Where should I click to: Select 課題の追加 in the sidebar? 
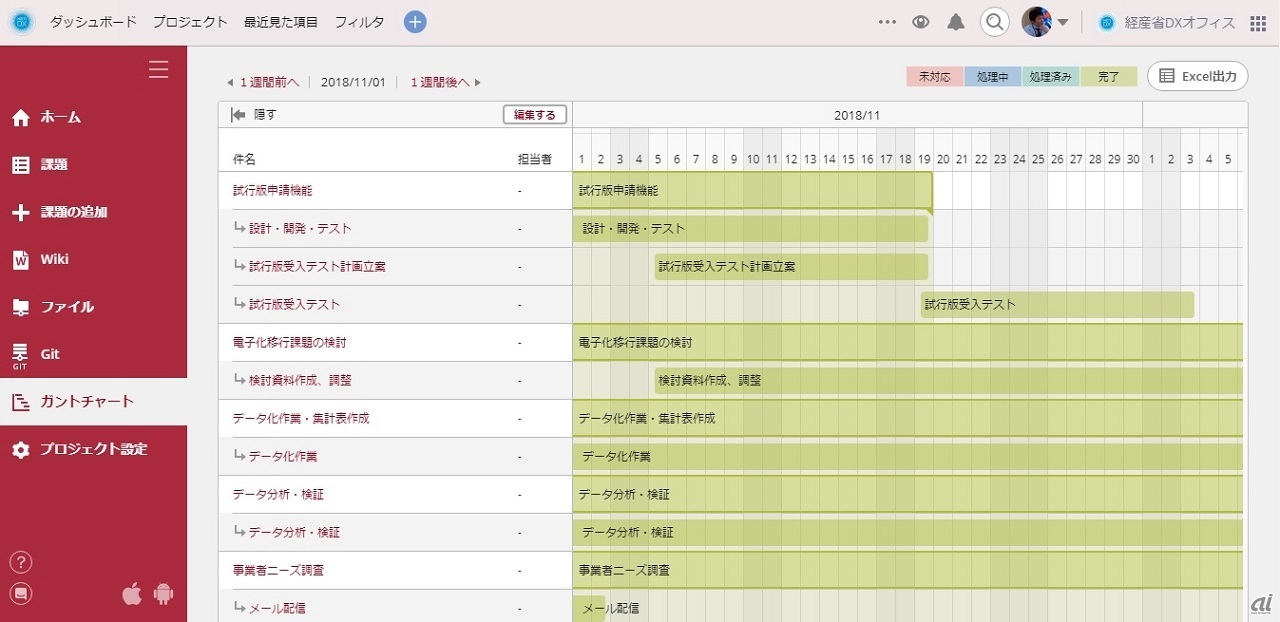click(x=73, y=212)
